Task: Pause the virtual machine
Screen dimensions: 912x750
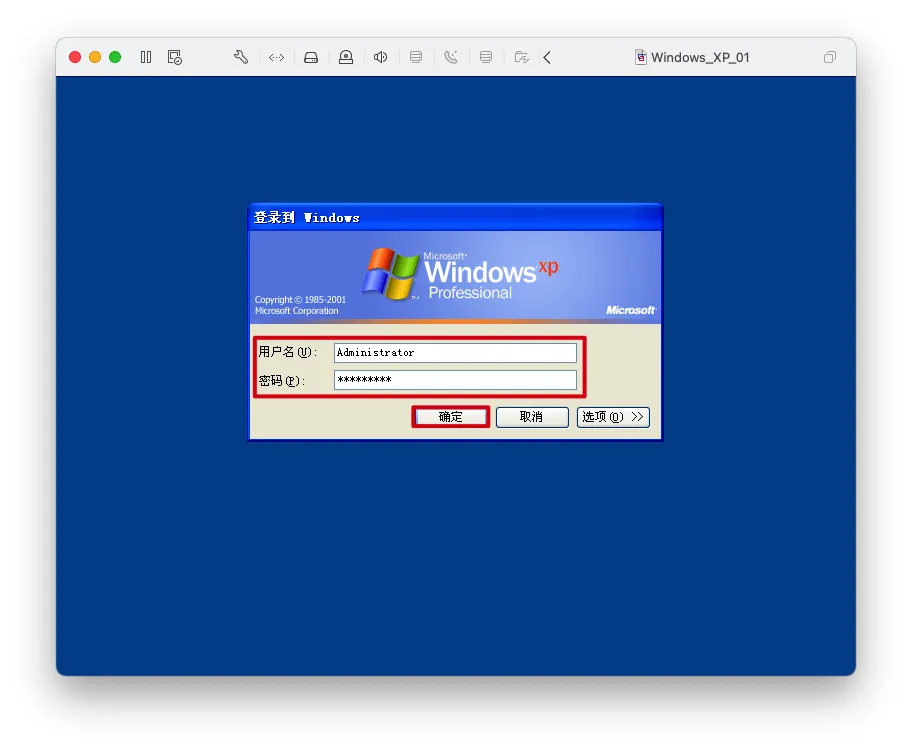Action: (146, 57)
